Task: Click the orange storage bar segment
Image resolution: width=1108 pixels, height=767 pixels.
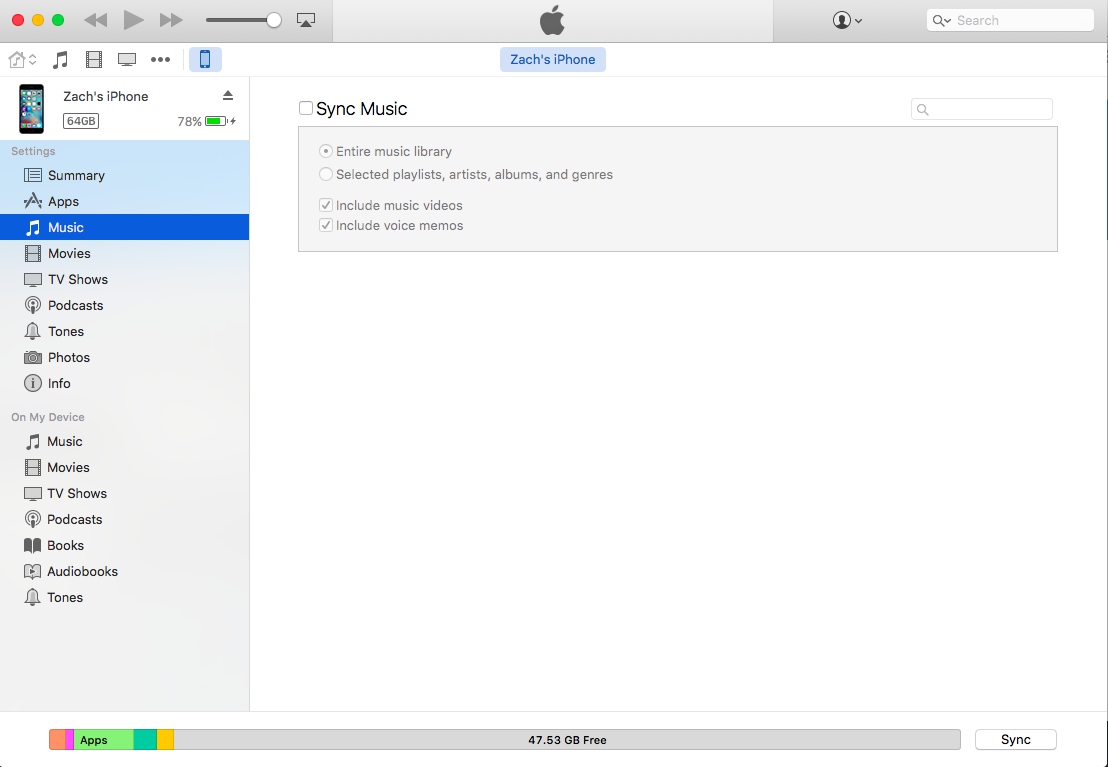Action: coord(57,740)
